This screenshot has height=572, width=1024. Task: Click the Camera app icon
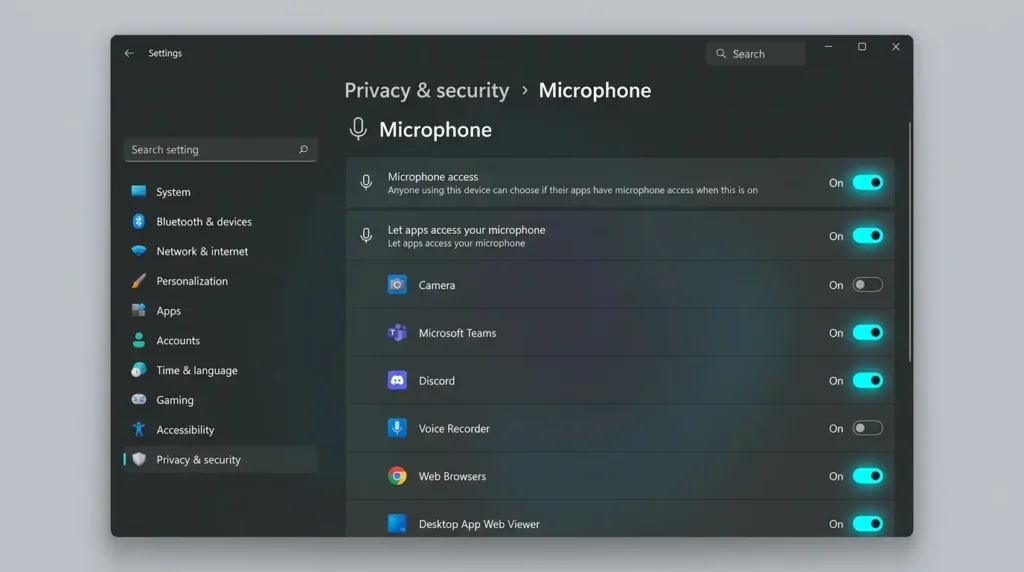pyautogui.click(x=397, y=285)
